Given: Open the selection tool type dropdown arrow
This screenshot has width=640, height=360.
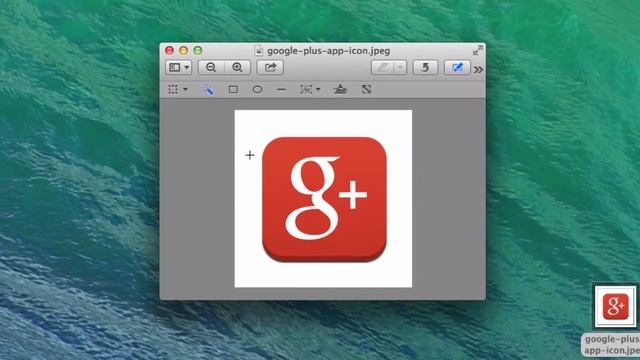Looking at the screenshot, I should pyautogui.click(x=185, y=89).
